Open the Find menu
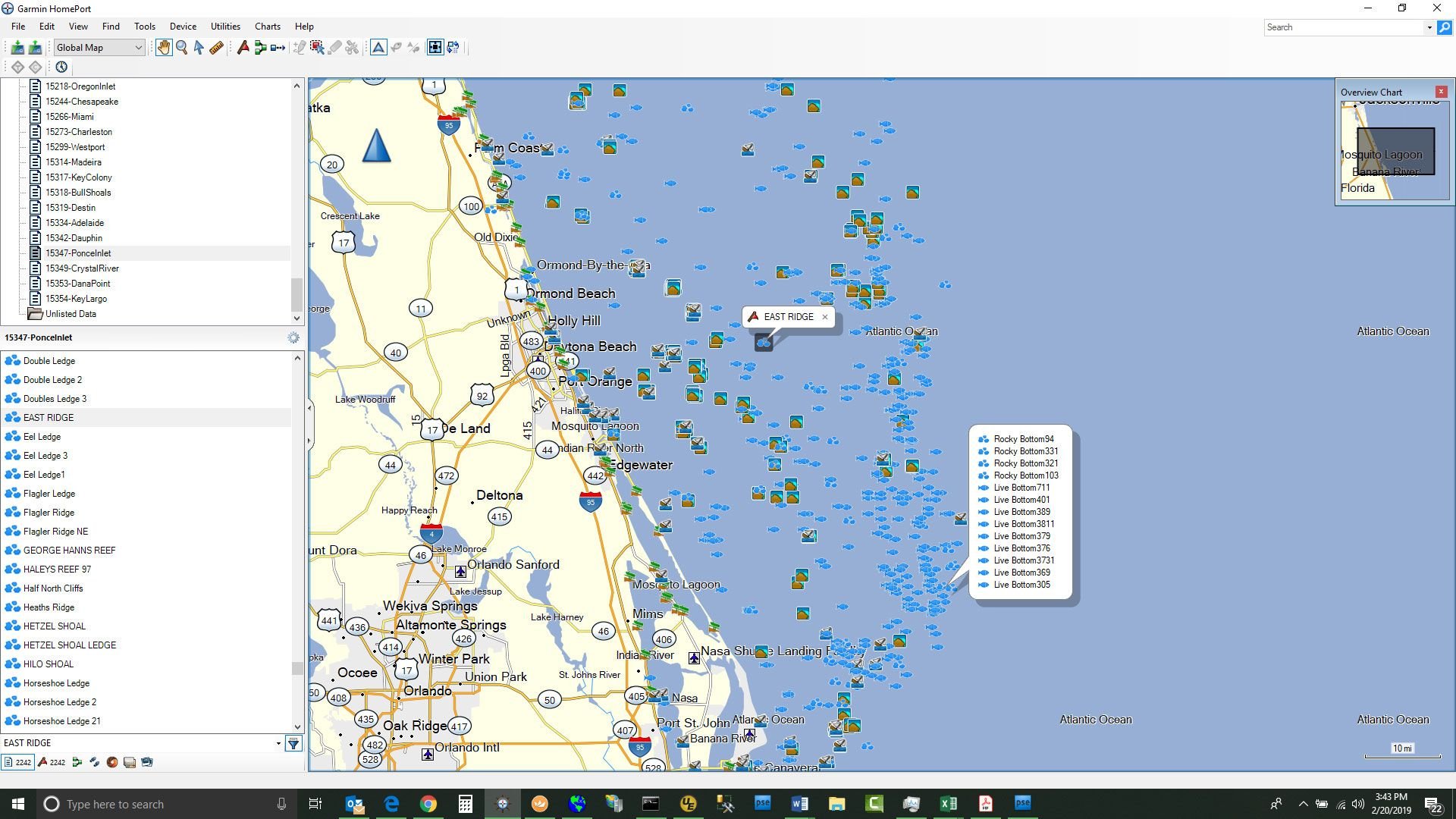This screenshot has width=1456, height=819. tap(111, 27)
